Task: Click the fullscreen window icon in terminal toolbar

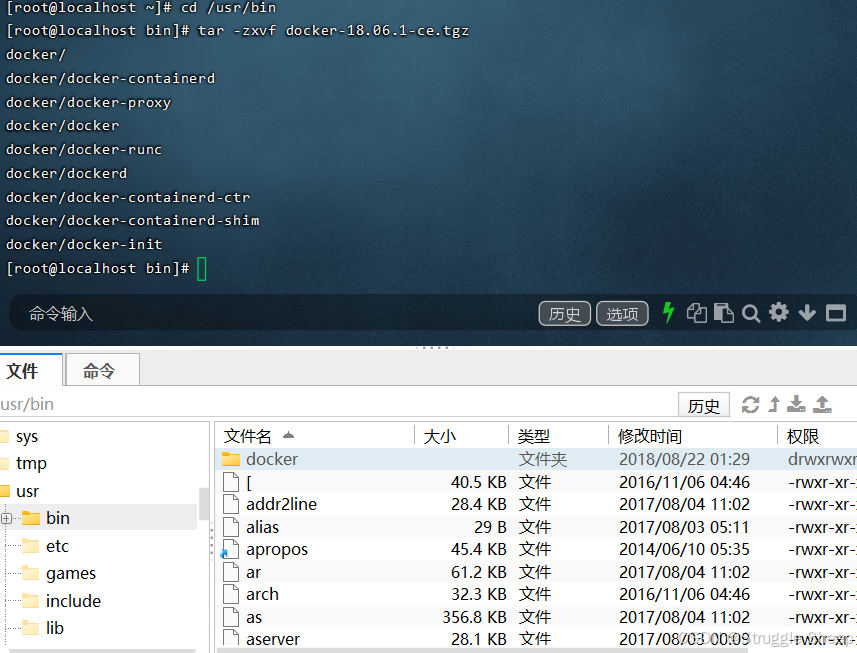Action: (836, 313)
